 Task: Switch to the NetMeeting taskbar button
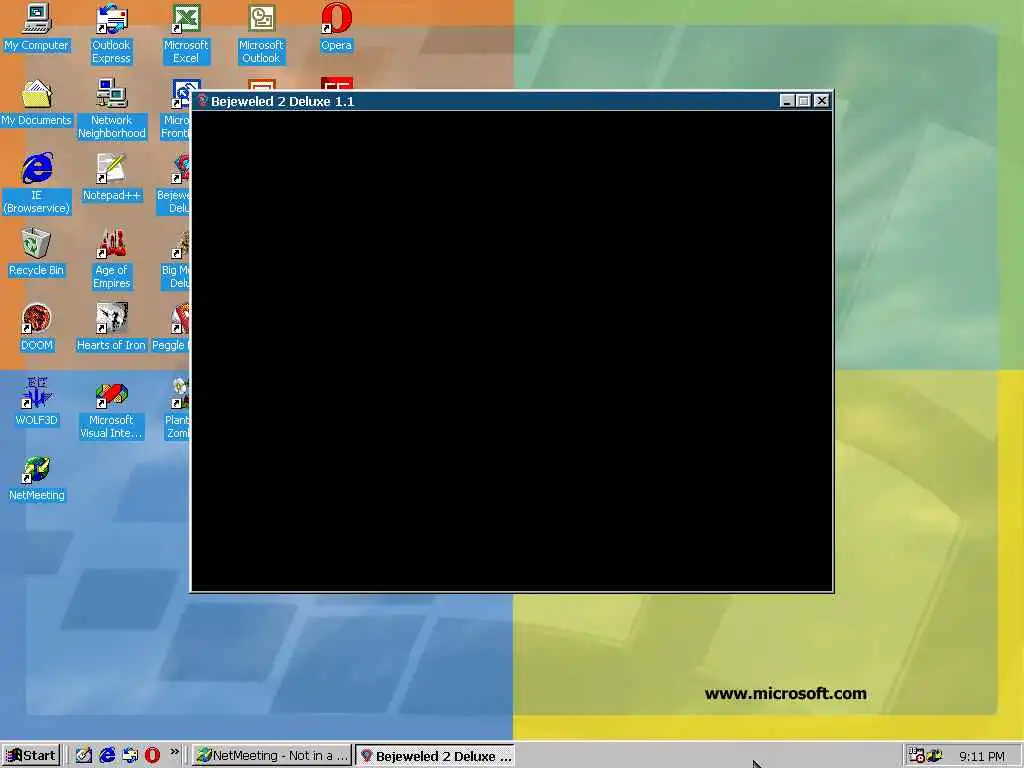click(272, 756)
